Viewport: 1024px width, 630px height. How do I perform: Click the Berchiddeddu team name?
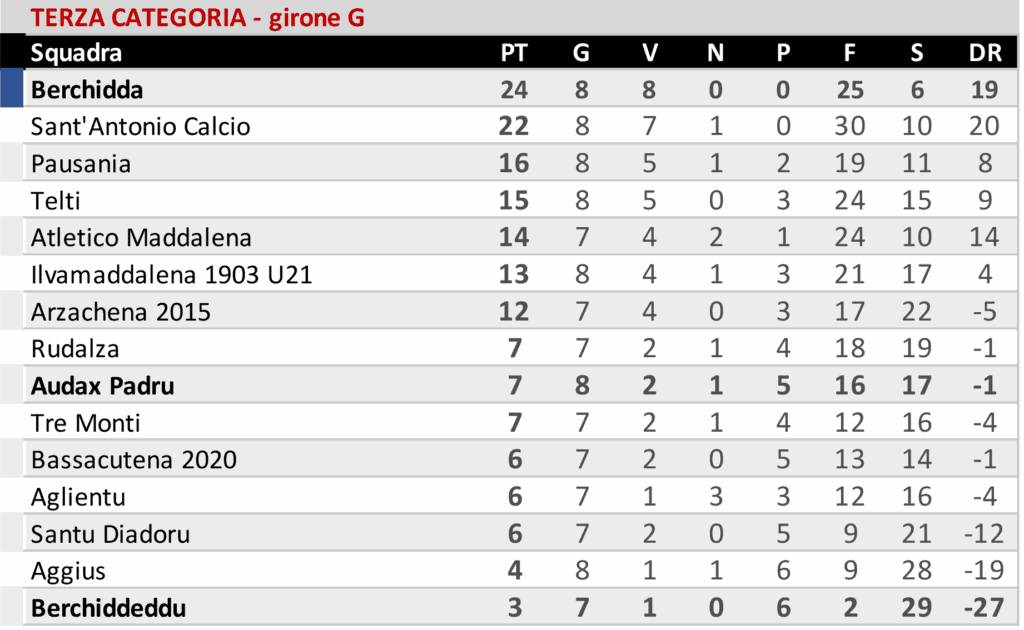coord(108,608)
